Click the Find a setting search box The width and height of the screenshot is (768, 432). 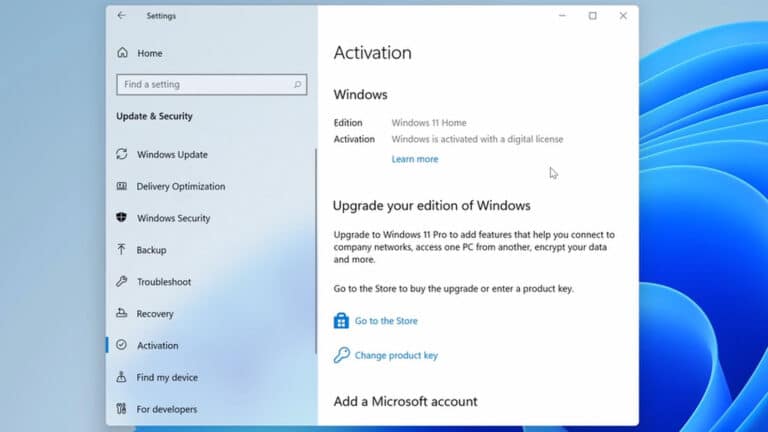pos(205,85)
